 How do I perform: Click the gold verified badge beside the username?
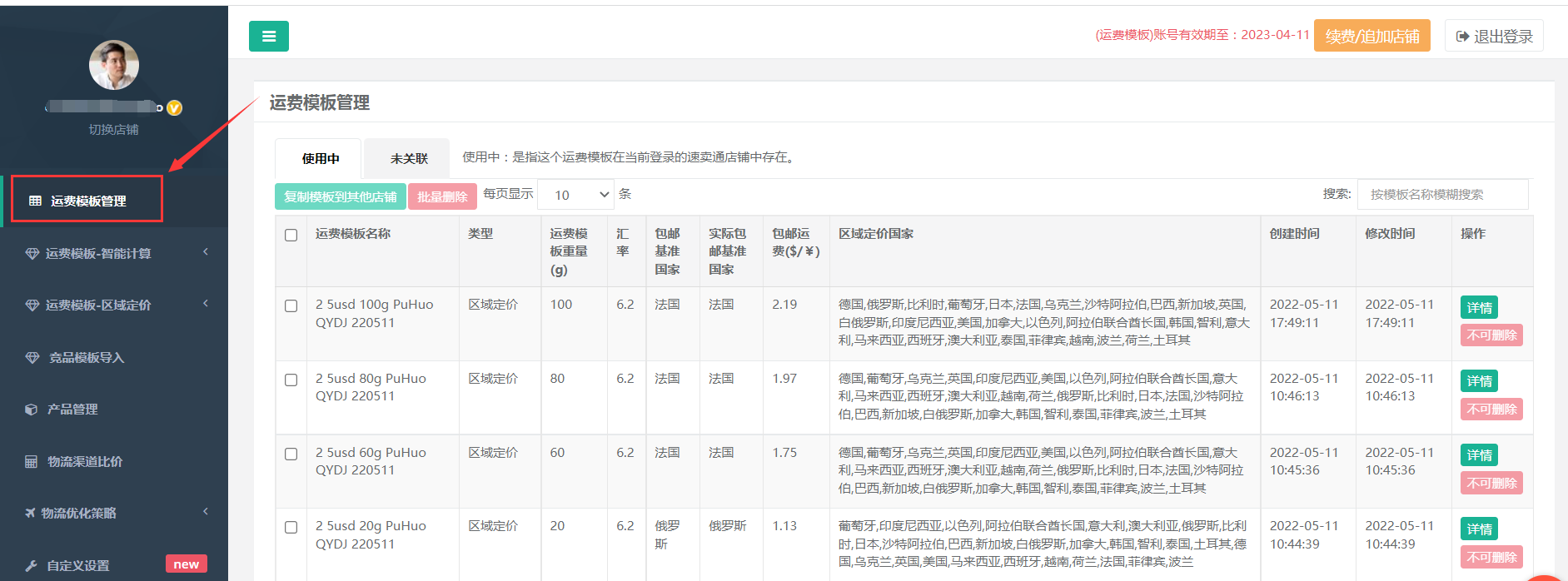coord(175,107)
